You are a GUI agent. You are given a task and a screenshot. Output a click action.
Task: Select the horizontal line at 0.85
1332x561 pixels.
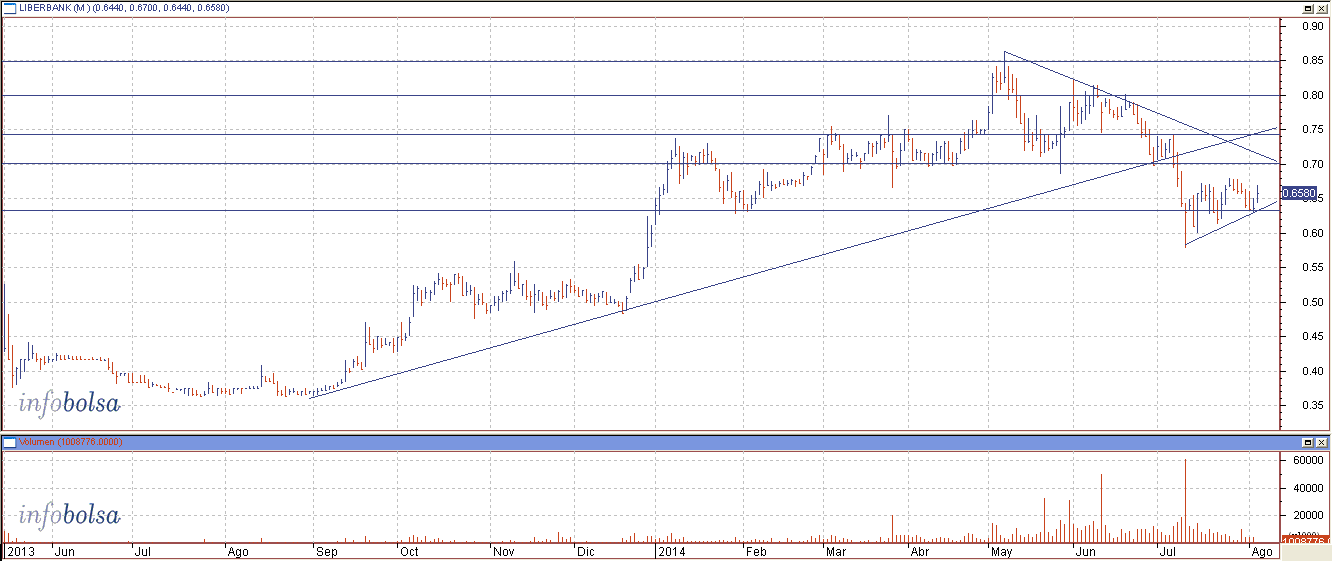pos(640,62)
